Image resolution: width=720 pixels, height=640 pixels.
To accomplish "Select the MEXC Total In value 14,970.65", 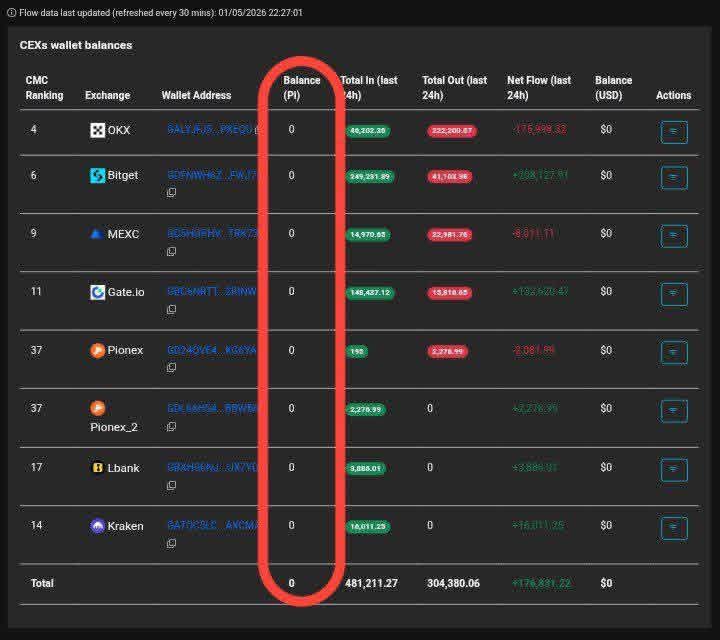I will click(x=368, y=235).
